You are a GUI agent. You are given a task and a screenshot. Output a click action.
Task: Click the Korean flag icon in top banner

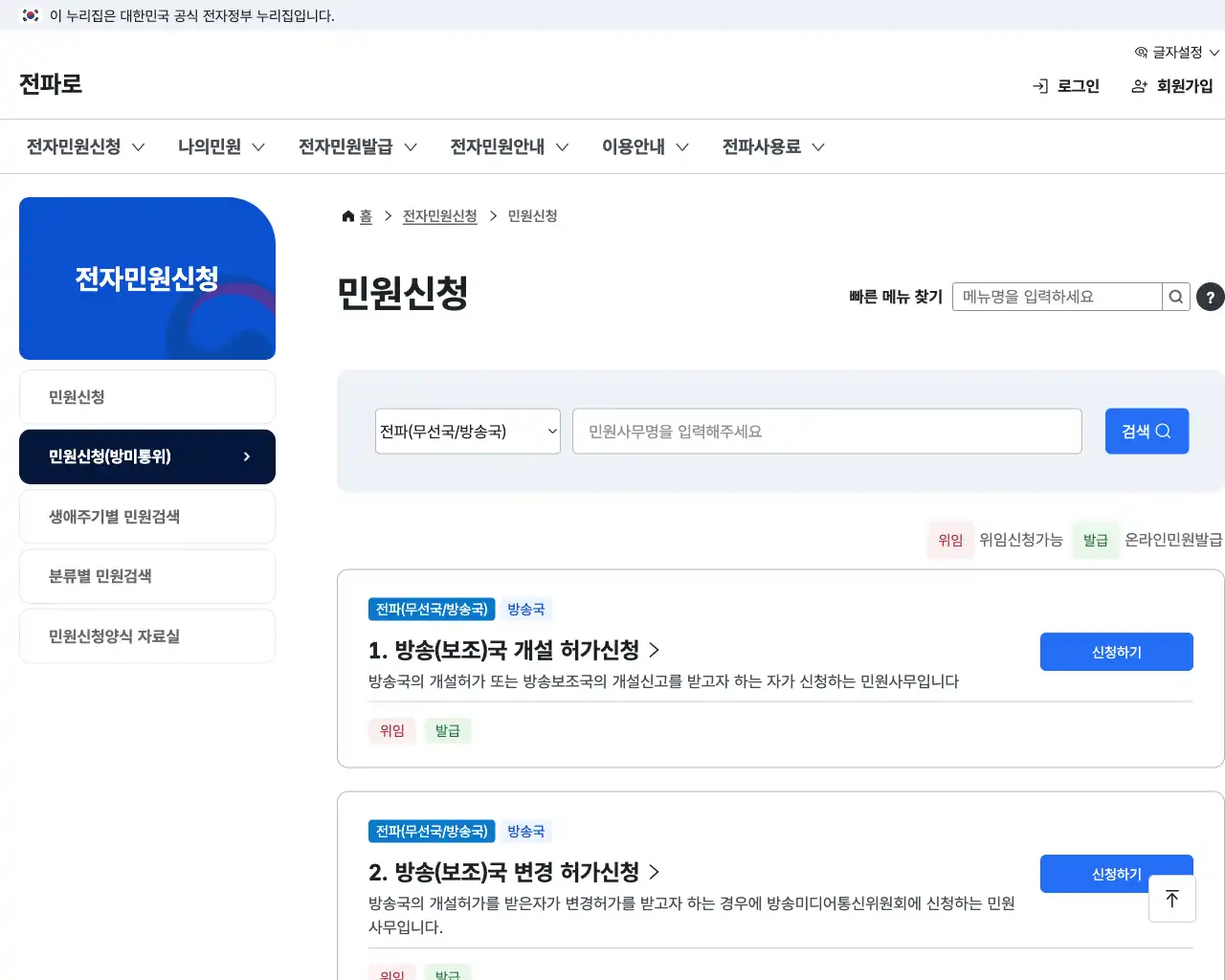pyautogui.click(x=31, y=15)
